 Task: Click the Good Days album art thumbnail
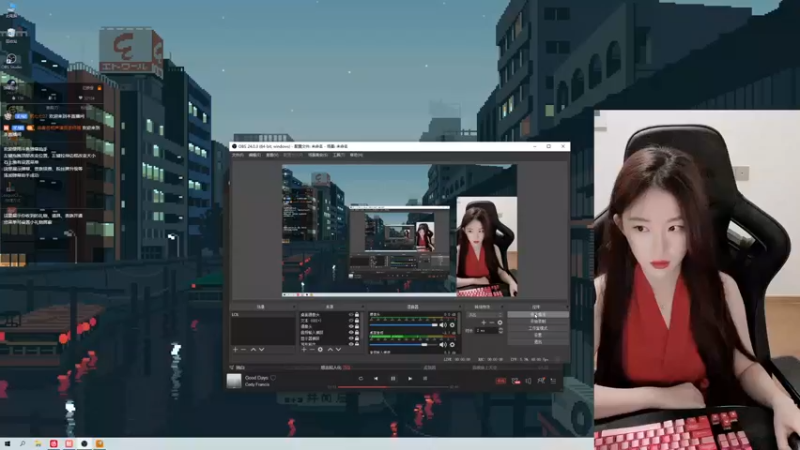pyautogui.click(x=234, y=381)
